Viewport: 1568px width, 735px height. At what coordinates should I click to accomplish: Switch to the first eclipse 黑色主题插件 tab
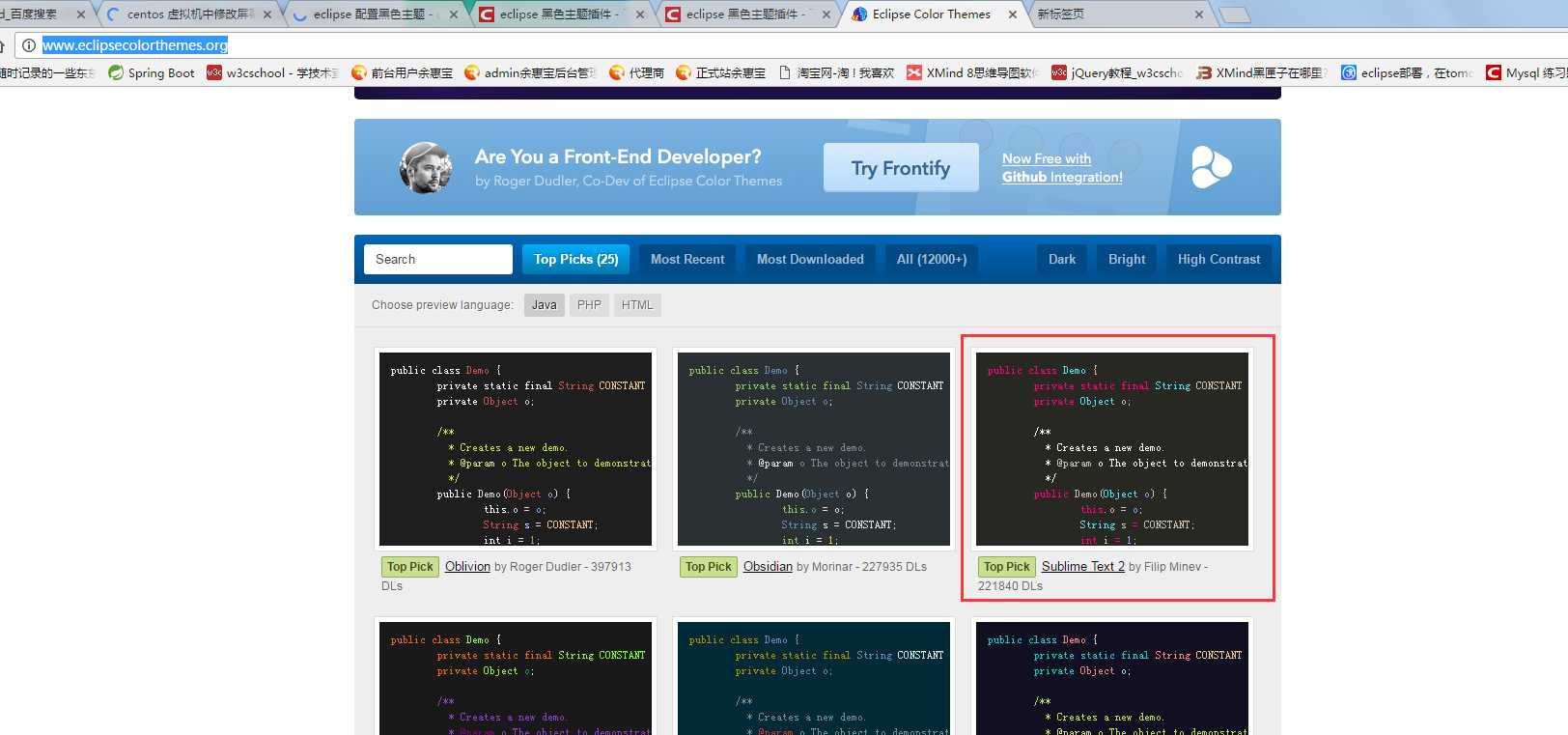click(x=562, y=14)
